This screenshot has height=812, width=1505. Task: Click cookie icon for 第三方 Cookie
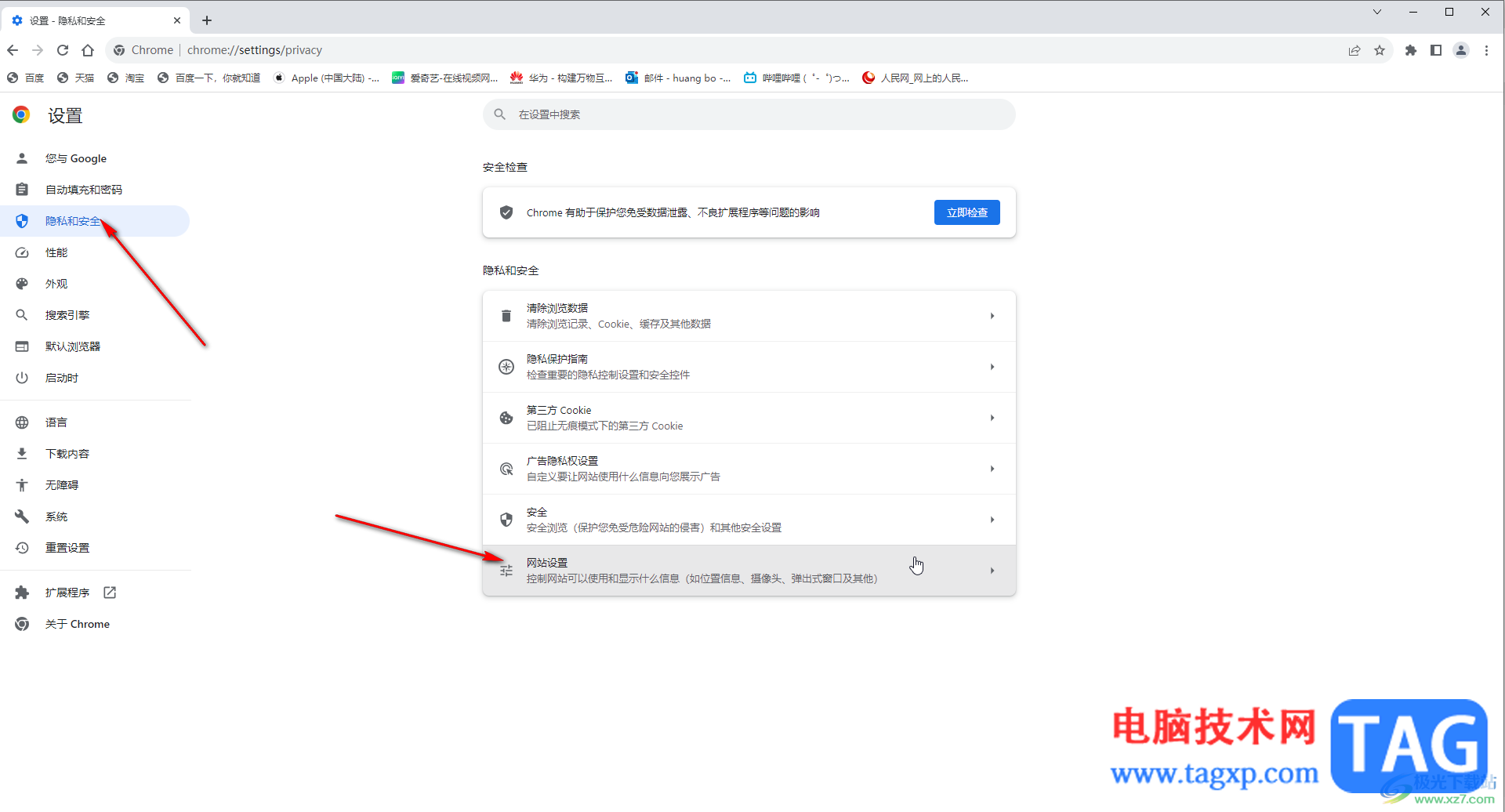(x=506, y=418)
